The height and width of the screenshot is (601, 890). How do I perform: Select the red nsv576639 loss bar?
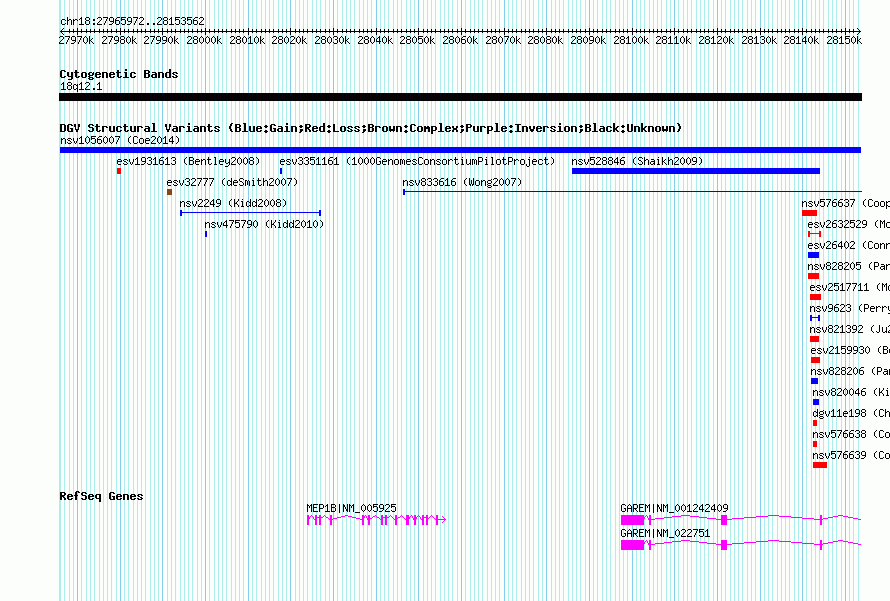[820, 465]
